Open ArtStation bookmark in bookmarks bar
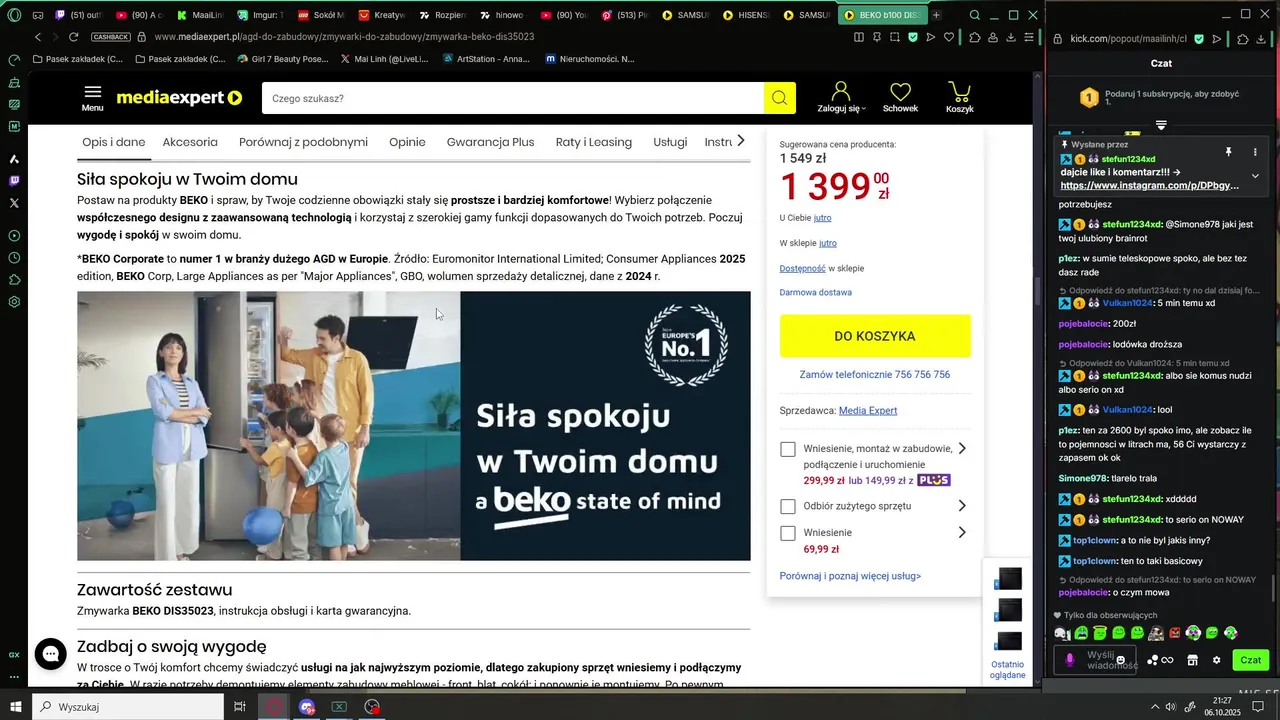 coord(486,59)
